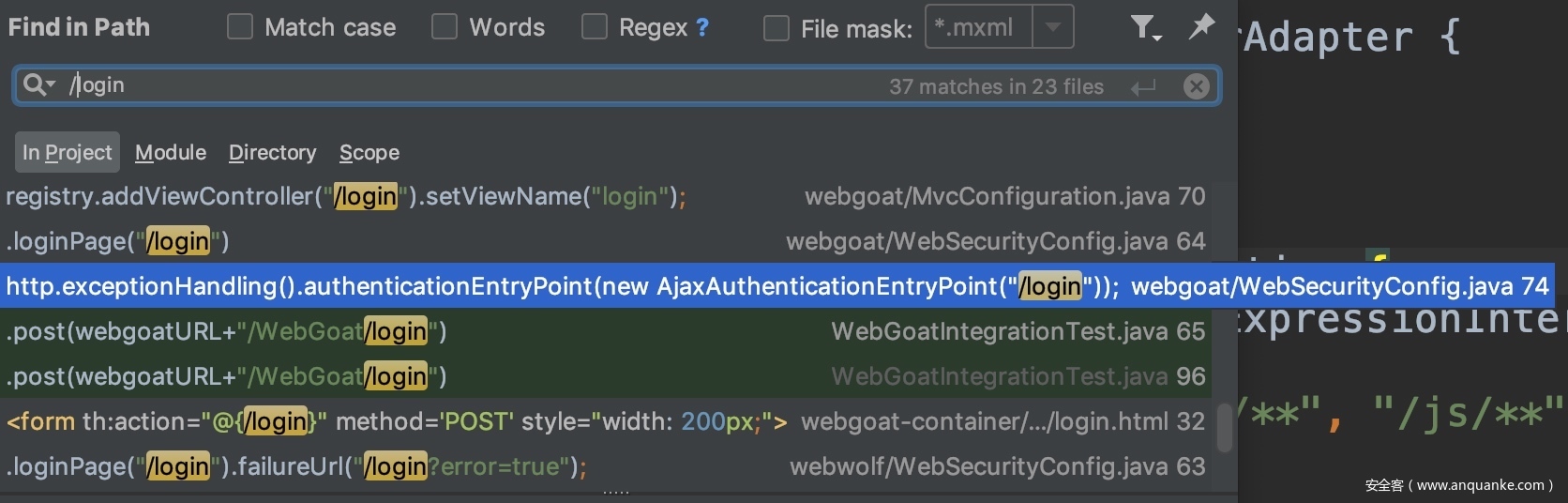Click the *.mxml file mask field
Viewport: 1568px width, 503px height.
click(x=978, y=27)
